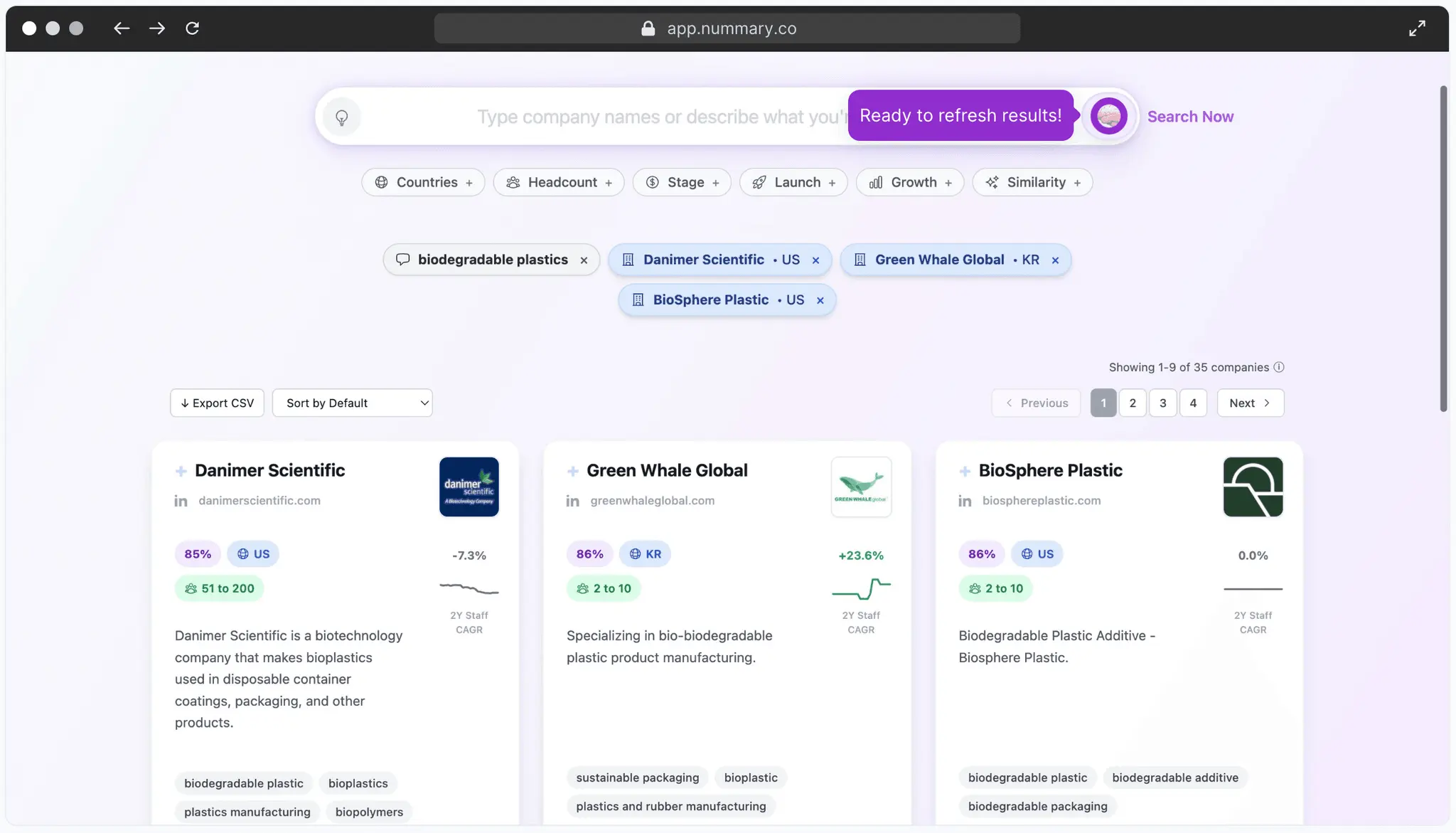Click the Search Now link
The width and height of the screenshot is (1456, 833).
[x=1190, y=117]
